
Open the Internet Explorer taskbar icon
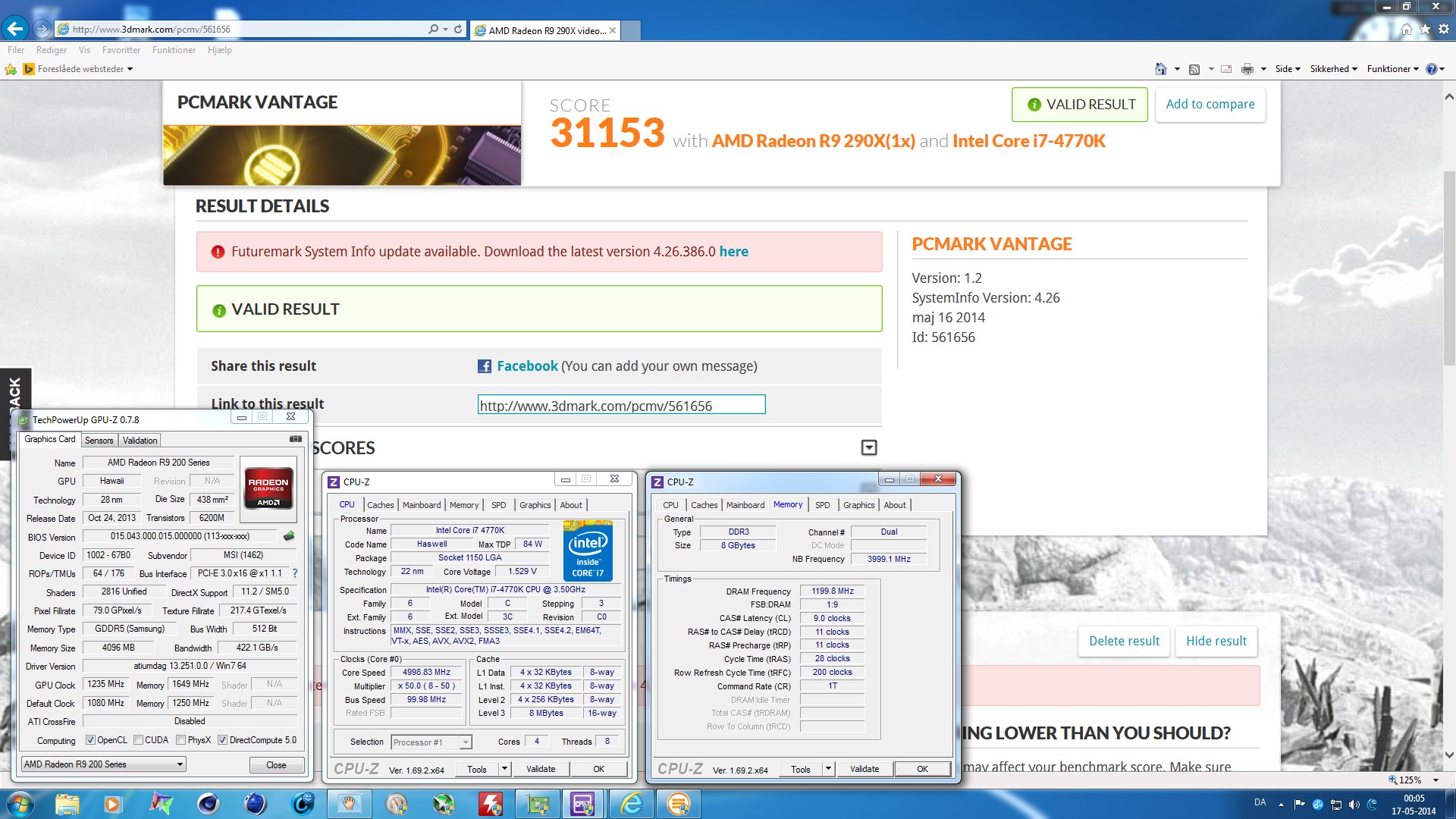click(x=631, y=804)
